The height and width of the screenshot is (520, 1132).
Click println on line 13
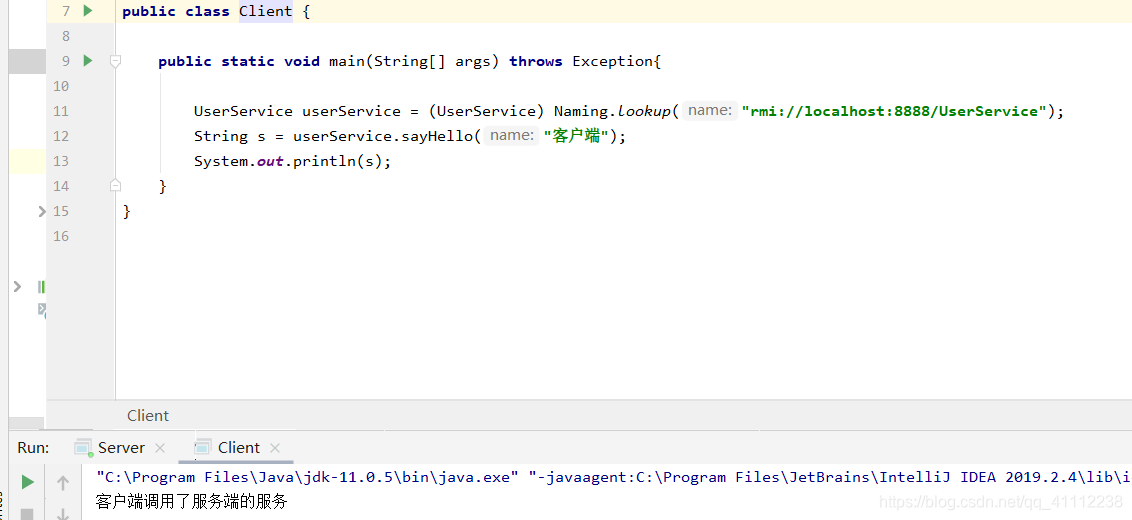click(x=324, y=161)
